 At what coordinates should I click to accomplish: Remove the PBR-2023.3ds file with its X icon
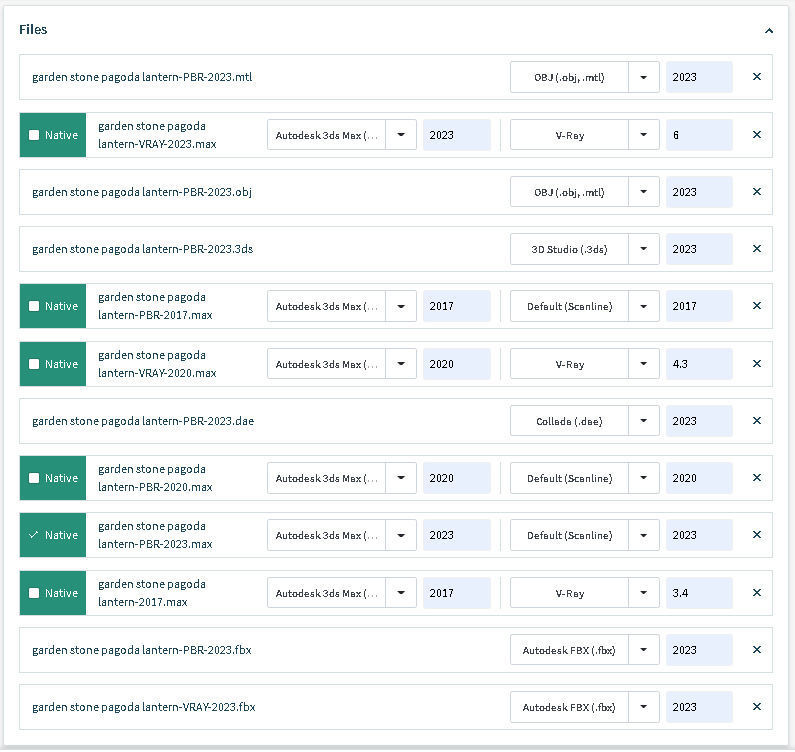pyautogui.click(x=756, y=249)
